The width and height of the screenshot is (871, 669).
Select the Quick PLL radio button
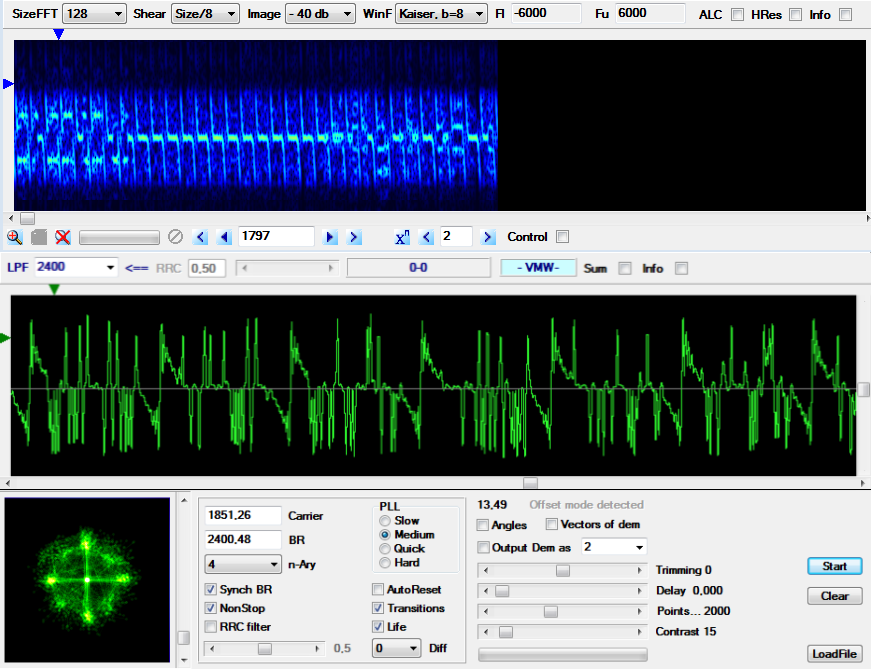pyautogui.click(x=384, y=548)
